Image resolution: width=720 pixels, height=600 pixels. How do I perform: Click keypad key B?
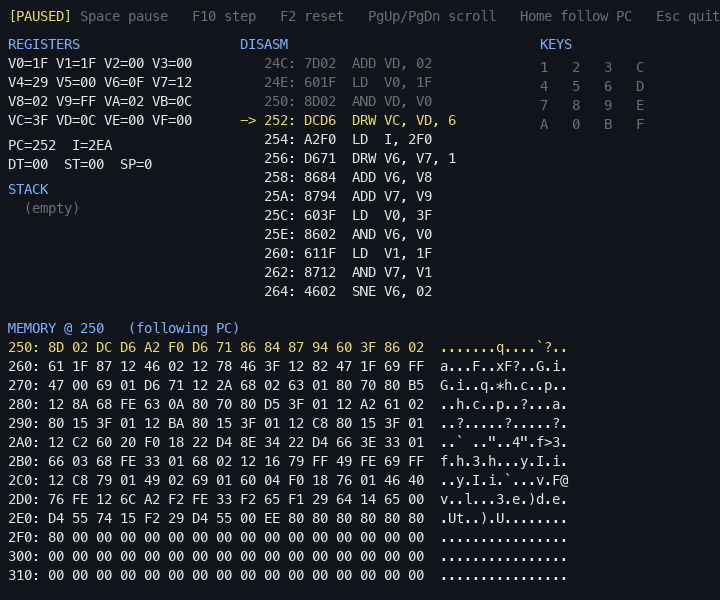tap(608, 124)
